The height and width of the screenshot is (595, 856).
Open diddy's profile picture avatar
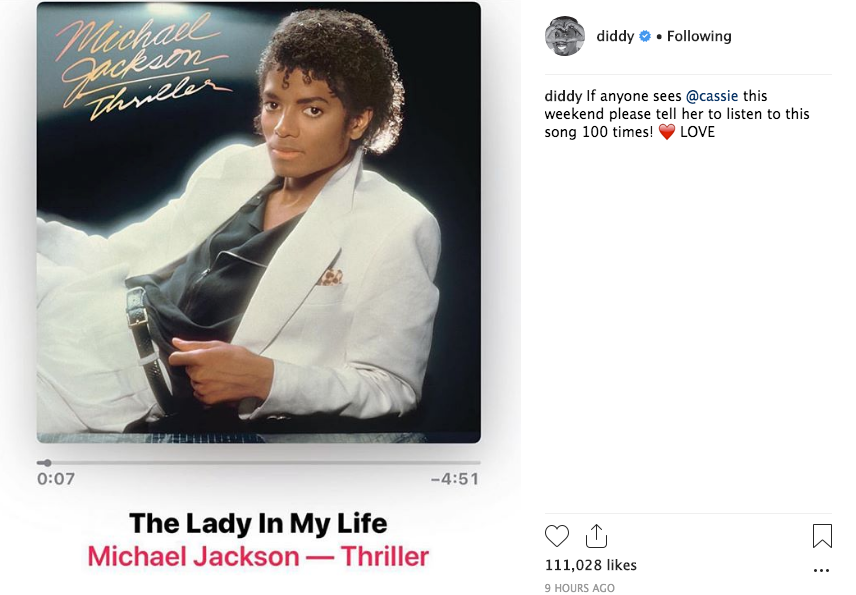(564, 36)
